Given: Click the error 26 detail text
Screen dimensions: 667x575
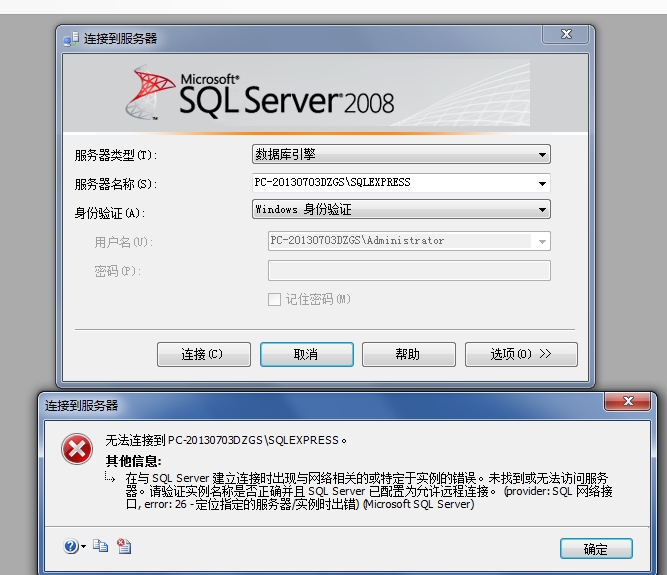Looking at the screenshot, I should (369, 491).
